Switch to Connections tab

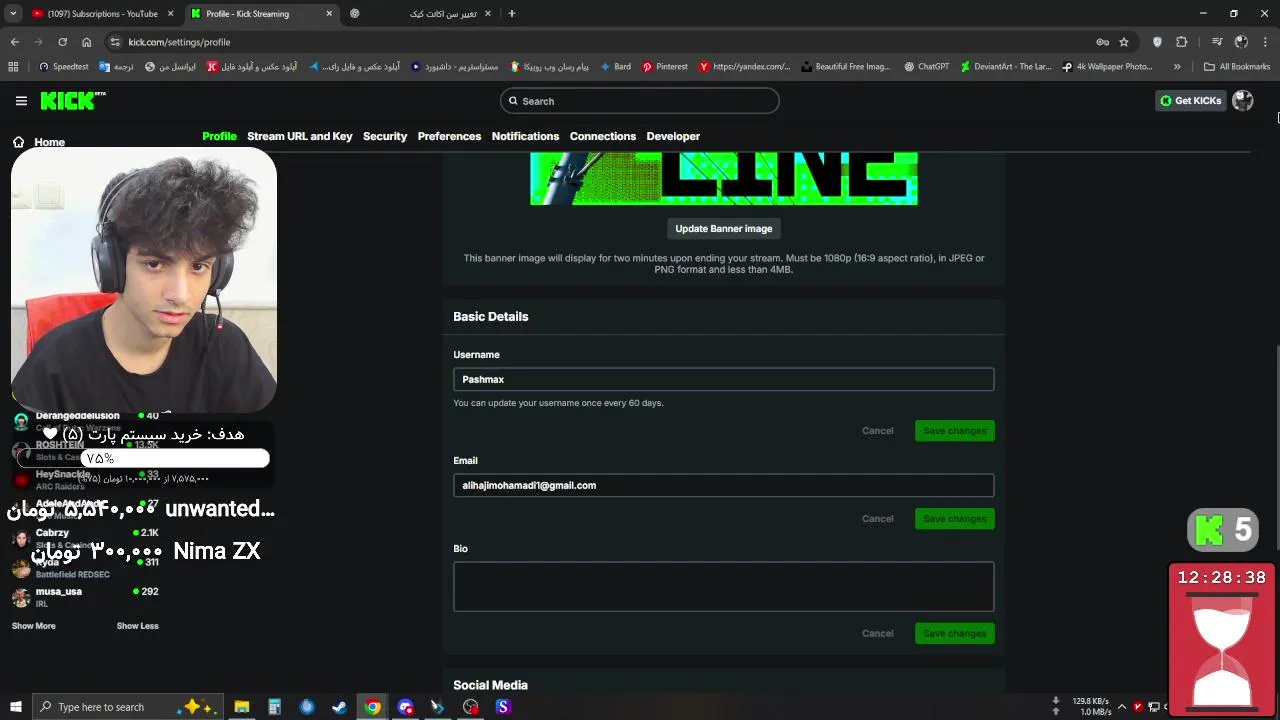(x=603, y=136)
